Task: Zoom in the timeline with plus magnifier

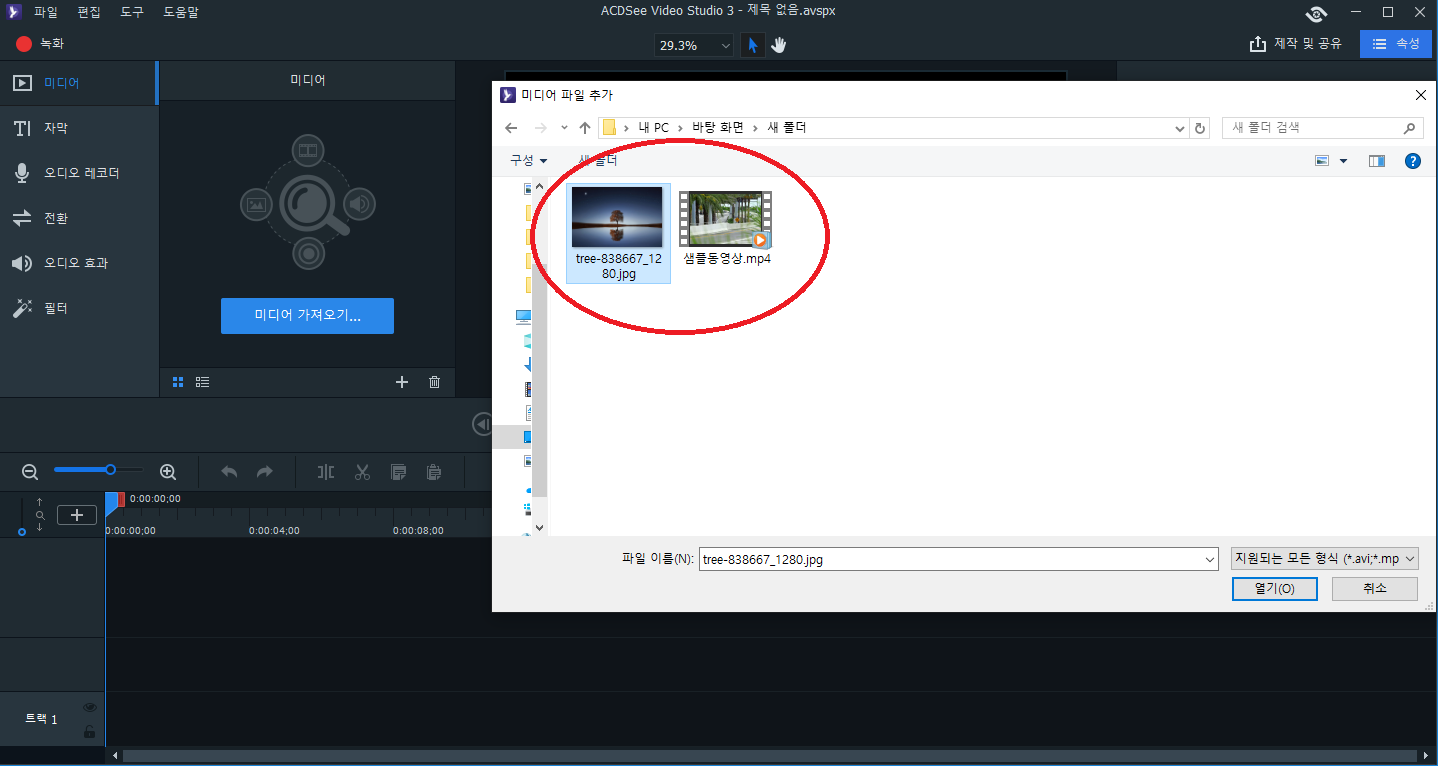Action: click(x=168, y=471)
